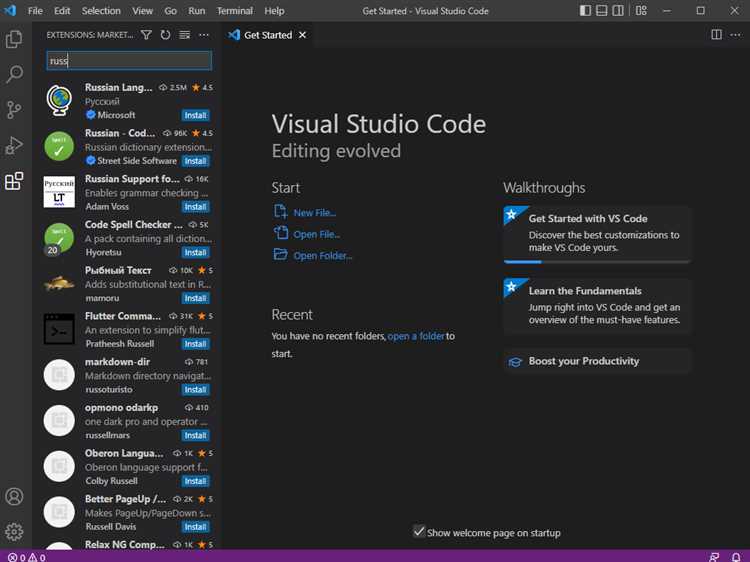This screenshot has height=562, width=750.
Task: Install Code Spell Checker pack by Hyoretsu
Action: pyautogui.click(x=196, y=253)
